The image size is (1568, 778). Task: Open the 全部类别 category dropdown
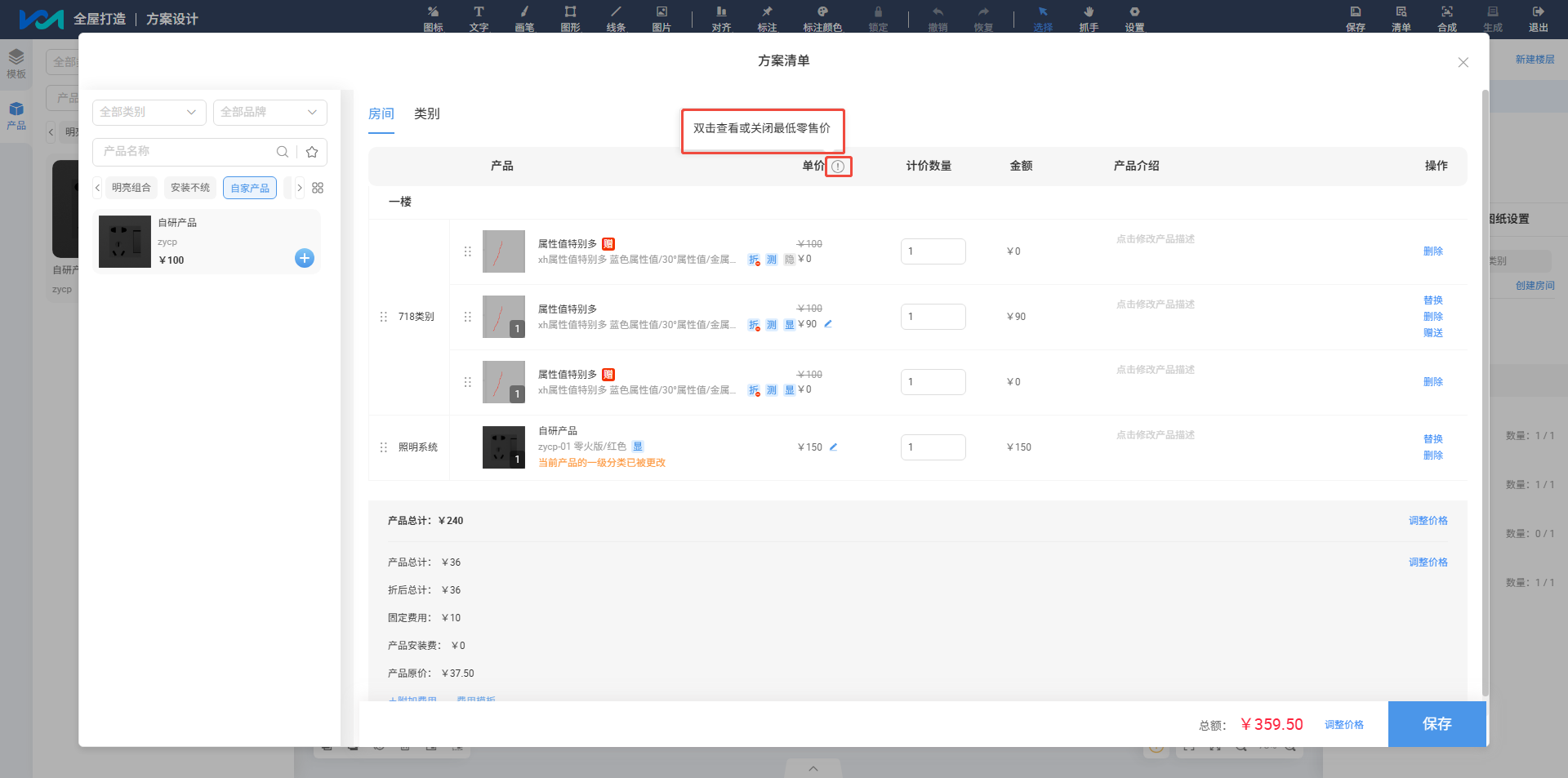[149, 113]
